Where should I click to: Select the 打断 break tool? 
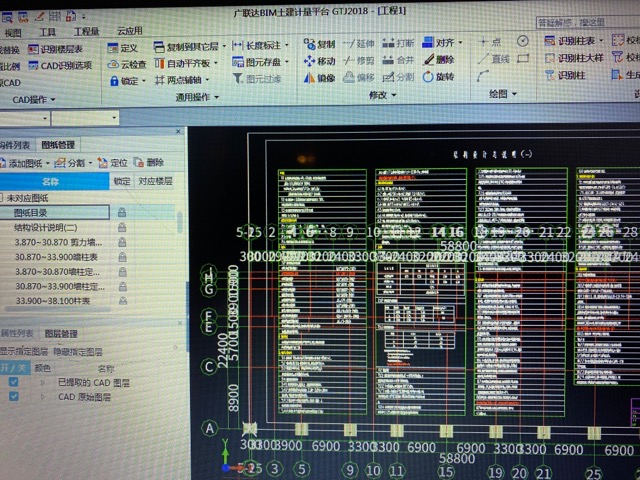coord(398,43)
